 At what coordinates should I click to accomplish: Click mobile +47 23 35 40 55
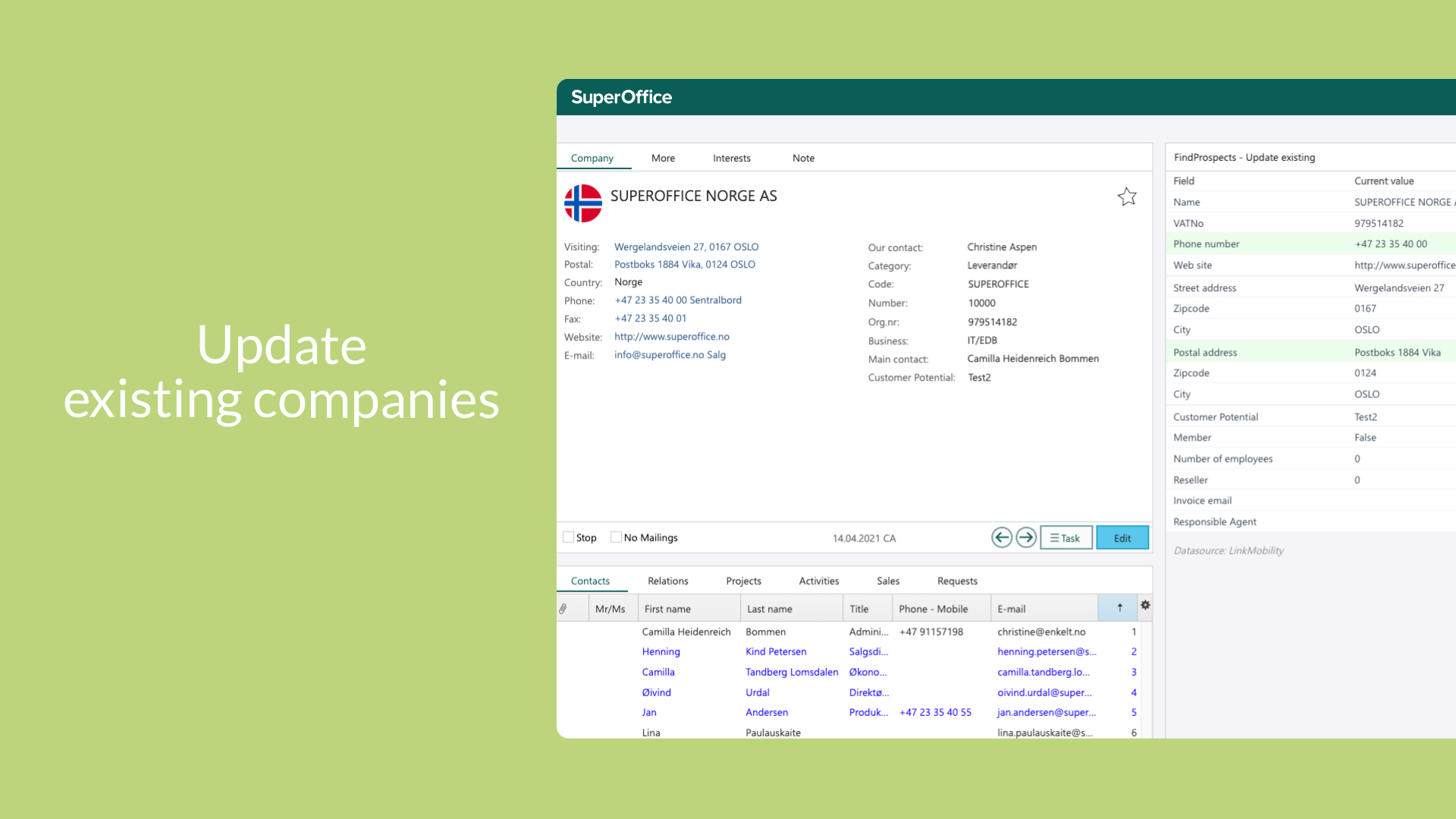[x=935, y=712]
